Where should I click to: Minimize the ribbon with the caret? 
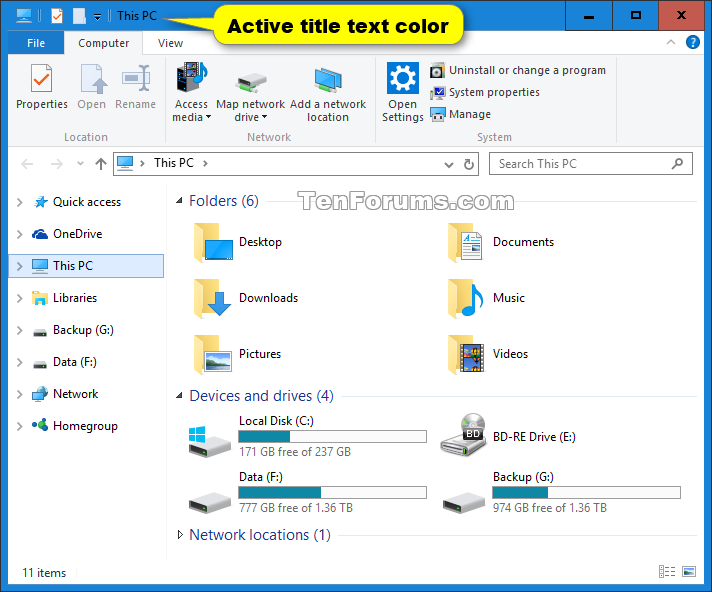point(671,42)
